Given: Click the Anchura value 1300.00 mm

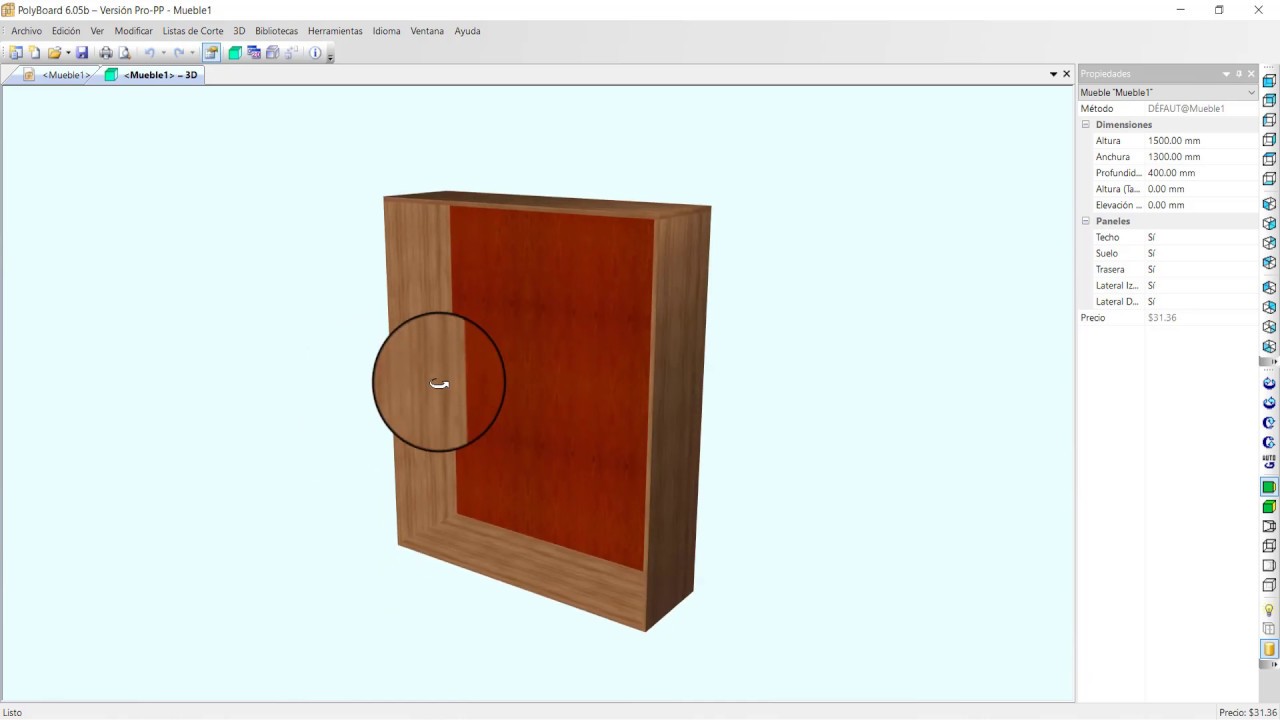Looking at the screenshot, I should pyautogui.click(x=1174, y=157).
